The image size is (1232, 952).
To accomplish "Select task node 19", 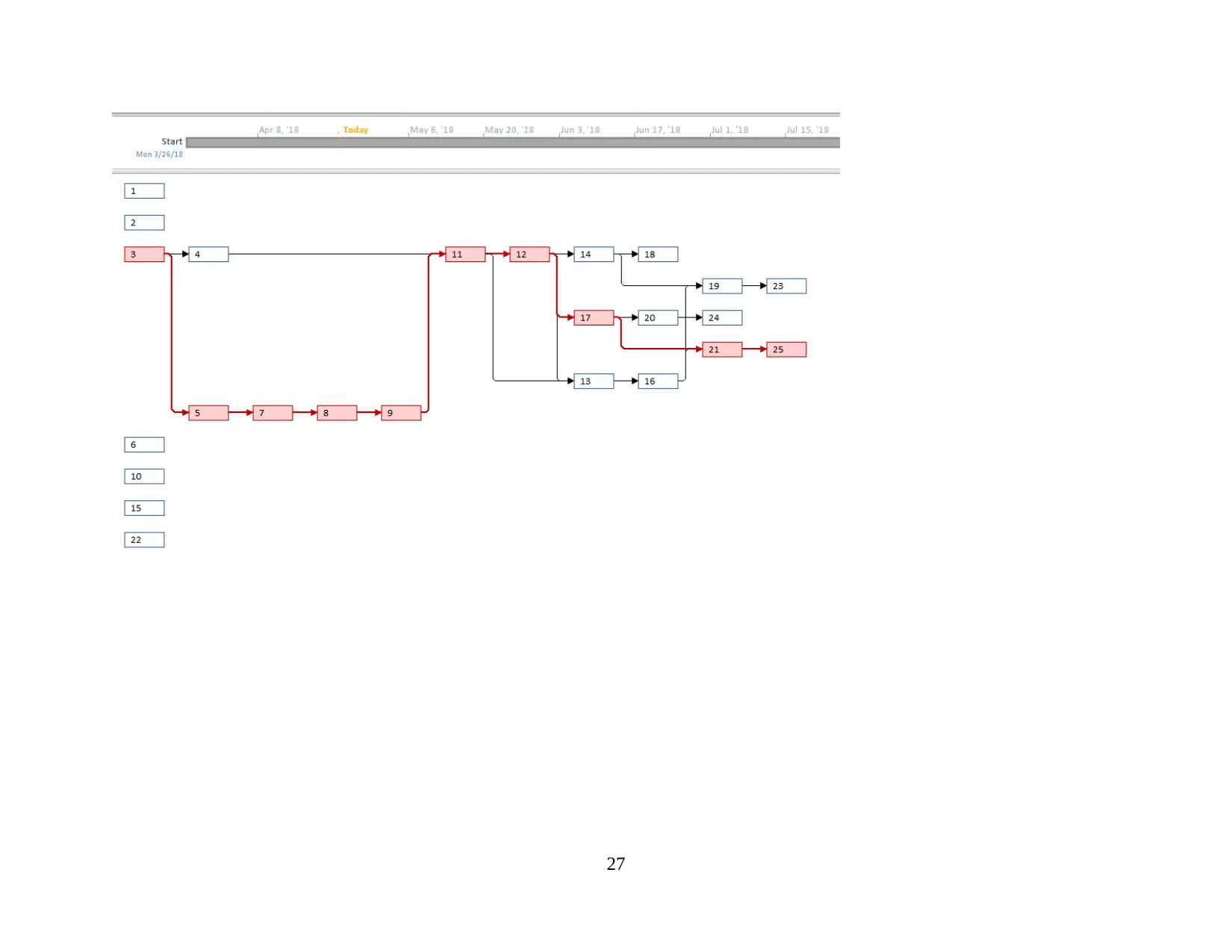I will (x=722, y=286).
